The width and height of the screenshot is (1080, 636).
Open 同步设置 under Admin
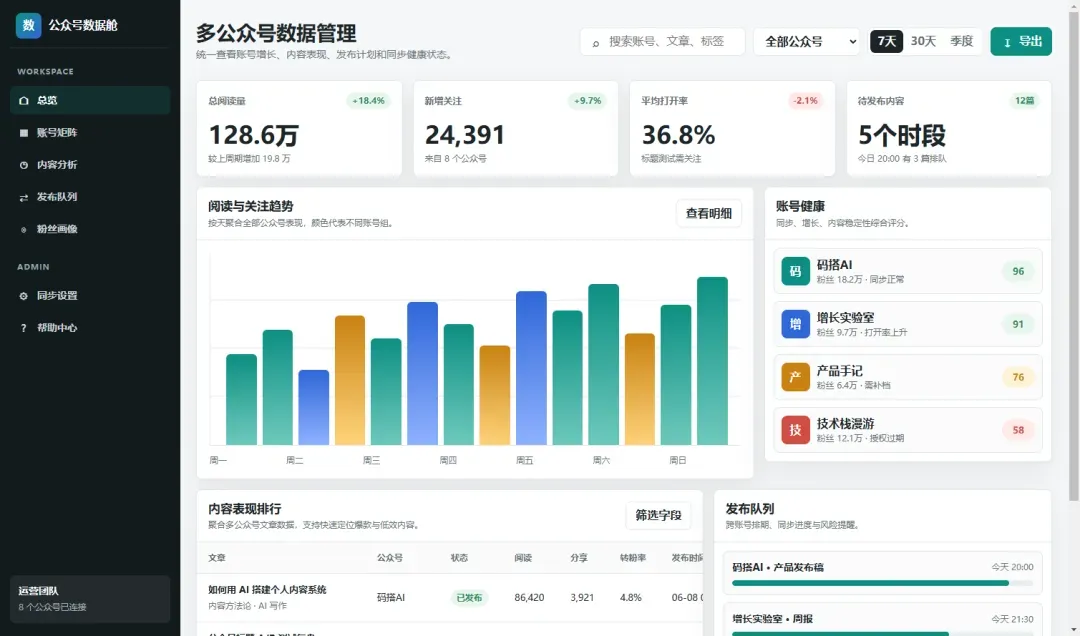(x=90, y=296)
